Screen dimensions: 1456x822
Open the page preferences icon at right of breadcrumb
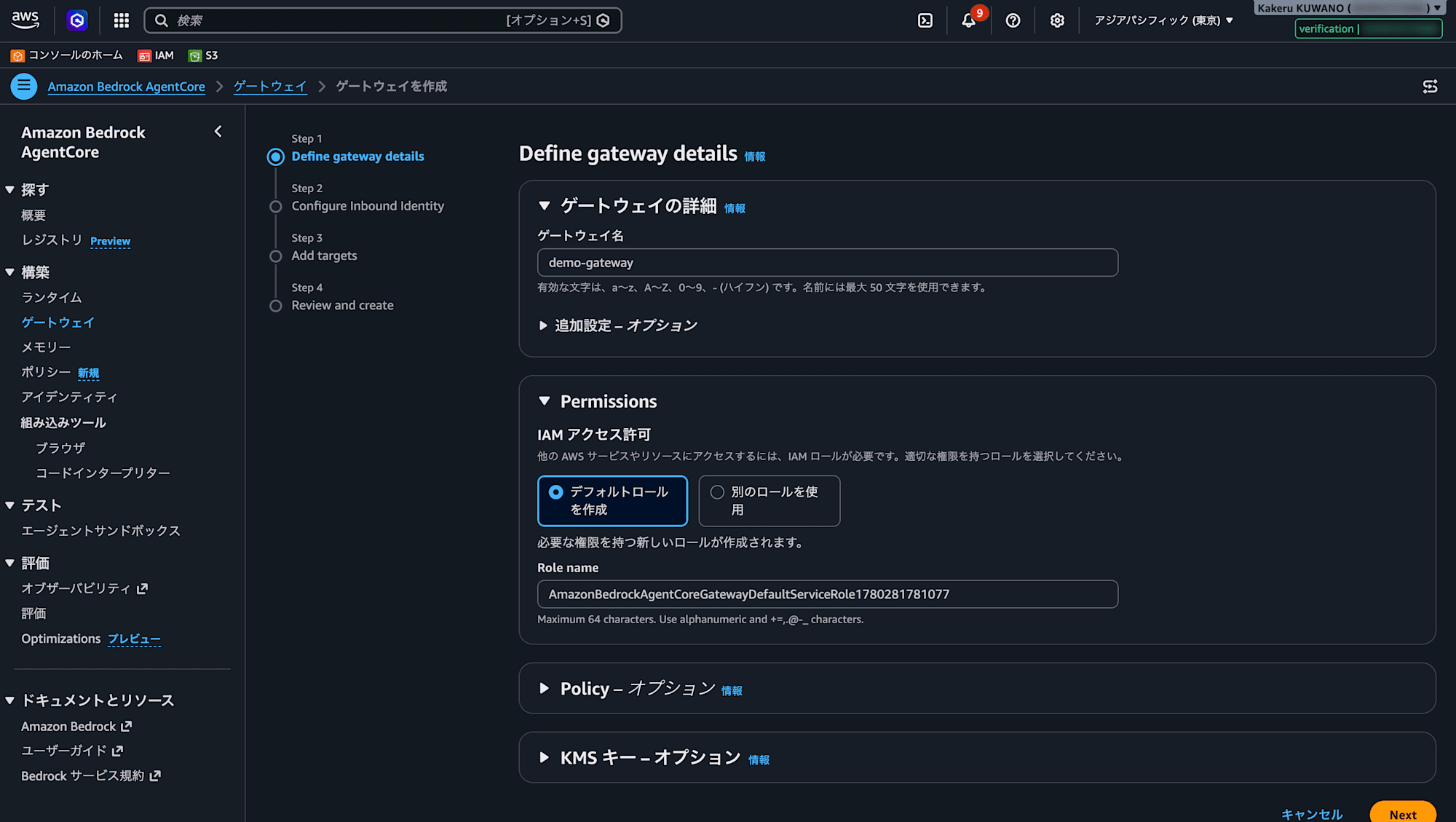coord(1430,87)
